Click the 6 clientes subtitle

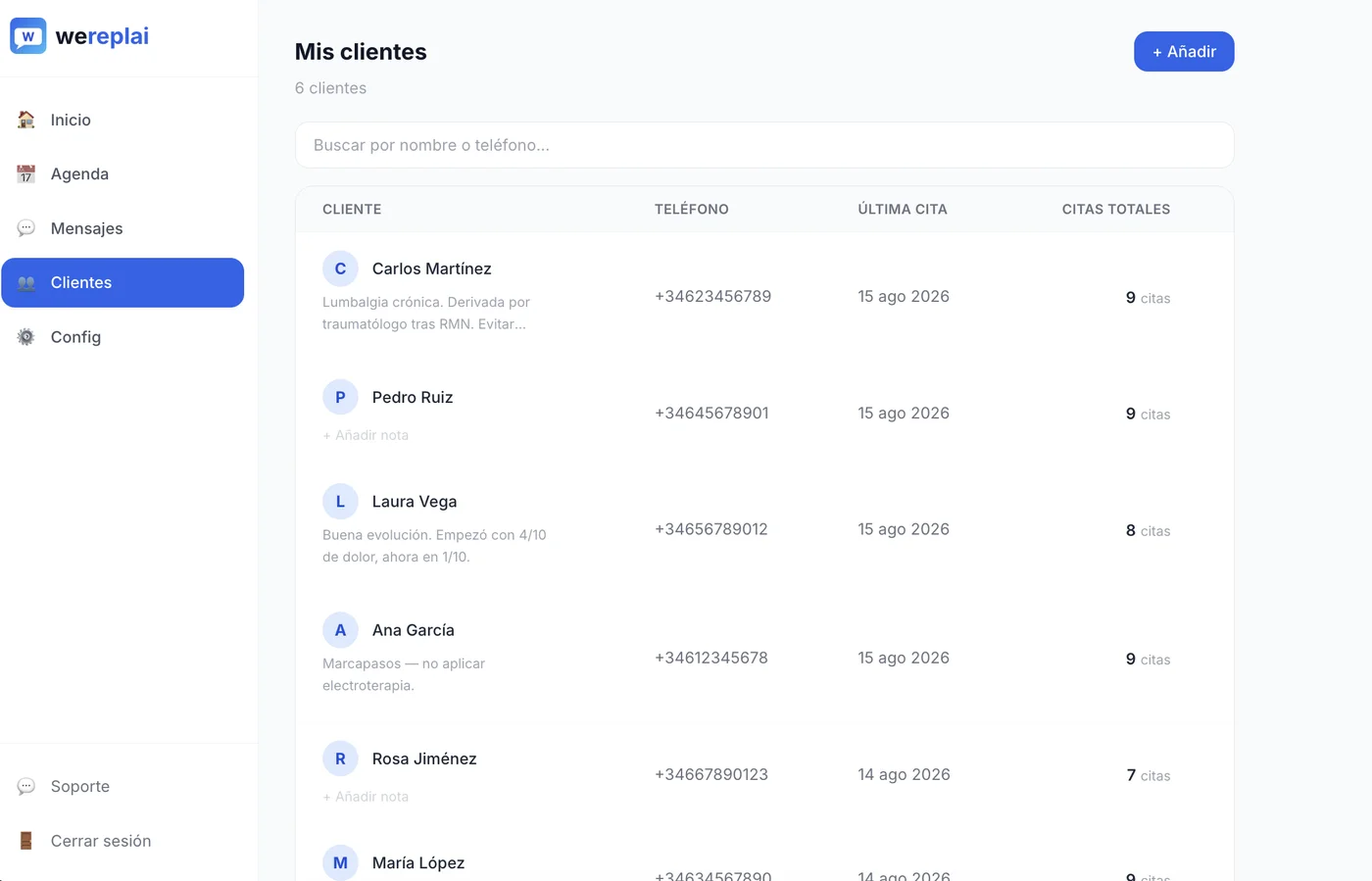tap(330, 88)
